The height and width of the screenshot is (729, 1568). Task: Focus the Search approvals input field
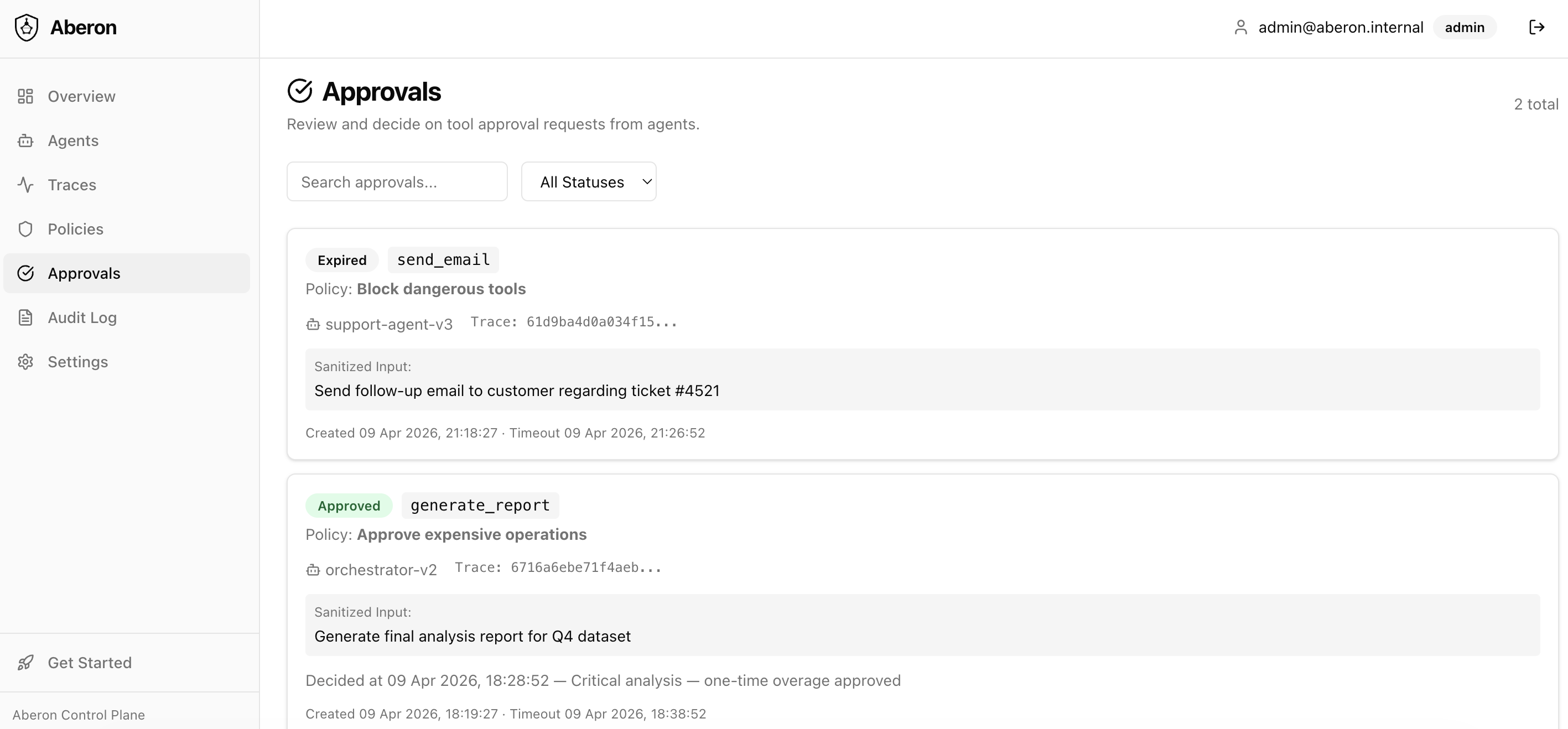(x=397, y=182)
